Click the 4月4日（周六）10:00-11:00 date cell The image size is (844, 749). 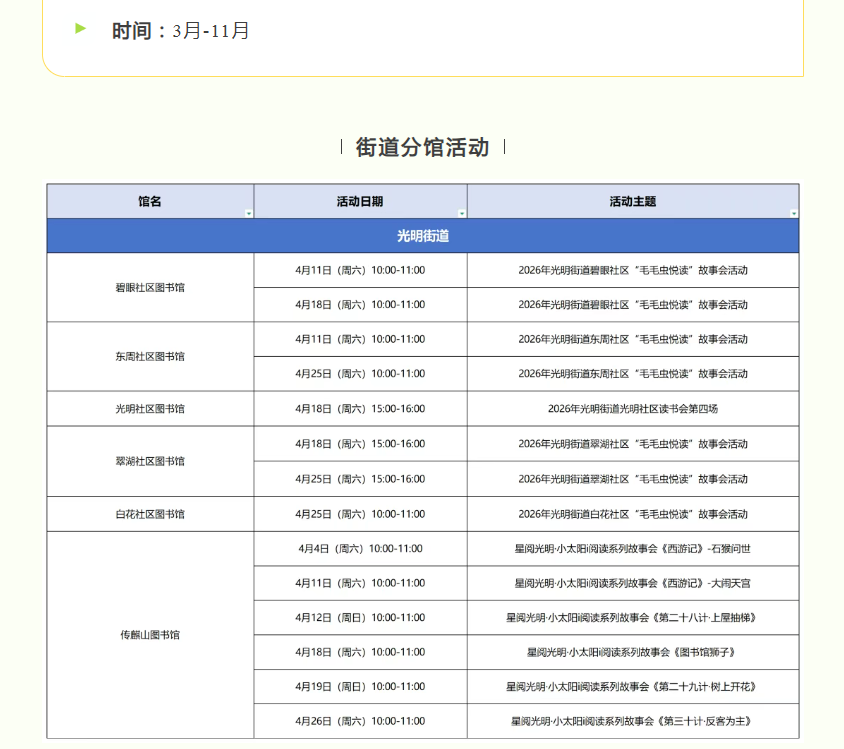(360, 548)
